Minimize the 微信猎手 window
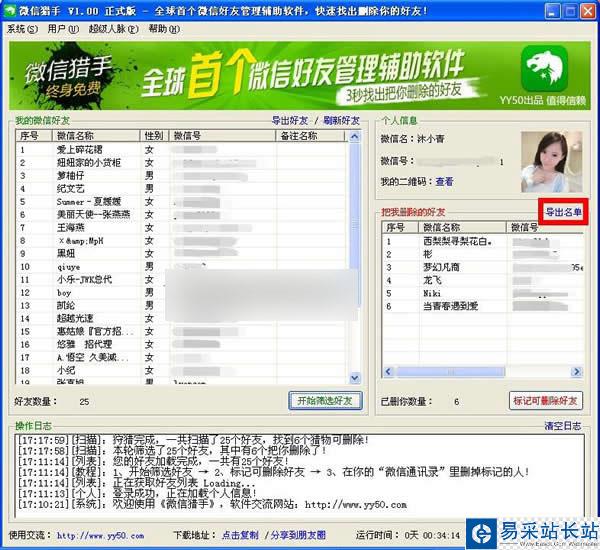 552,11
